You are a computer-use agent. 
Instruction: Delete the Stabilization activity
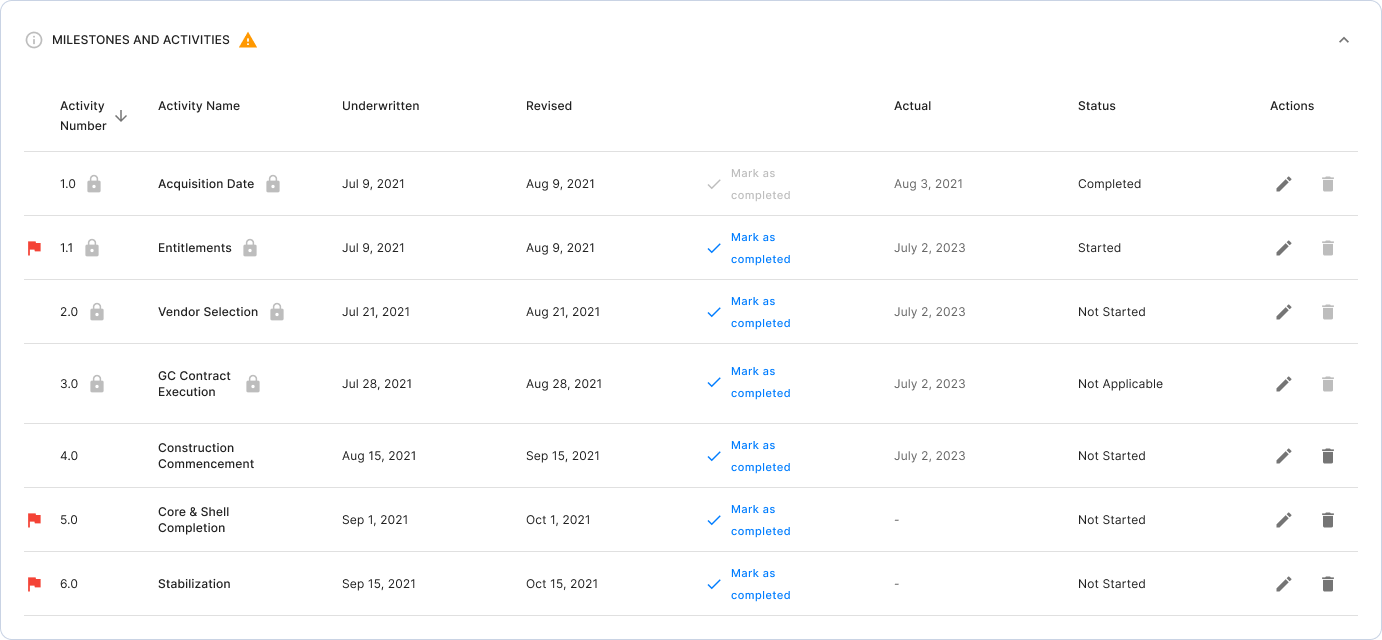click(1328, 584)
